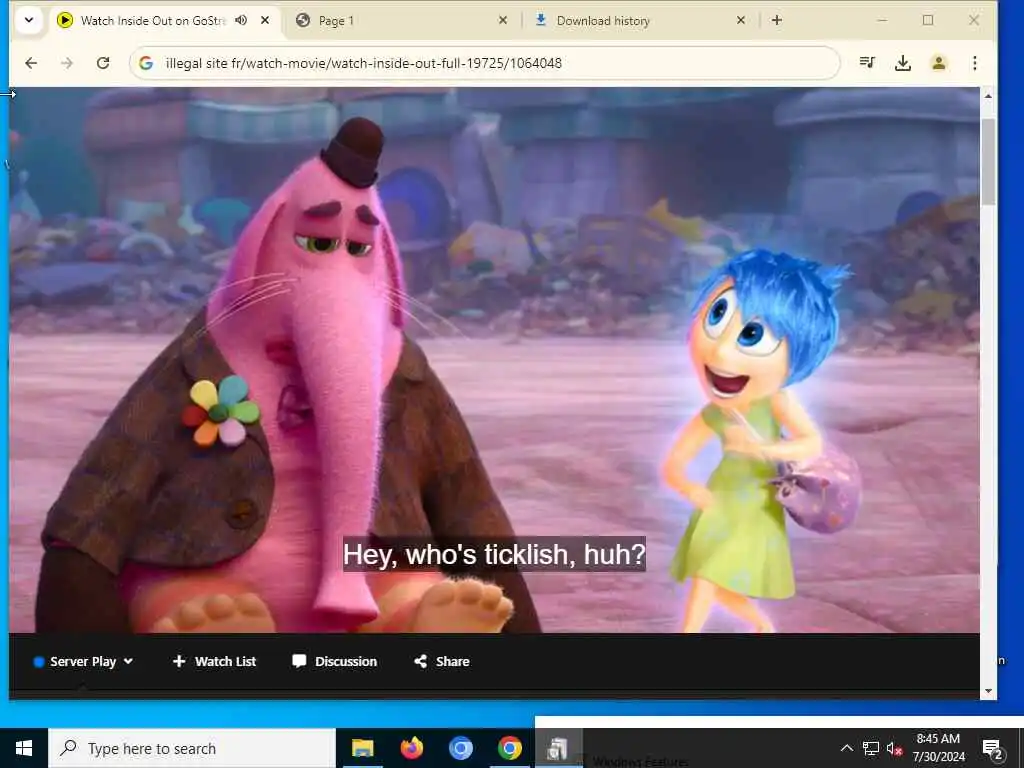Expand the Server Play dropdown
Image resolution: width=1024 pixels, height=768 pixels.
pos(84,662)
